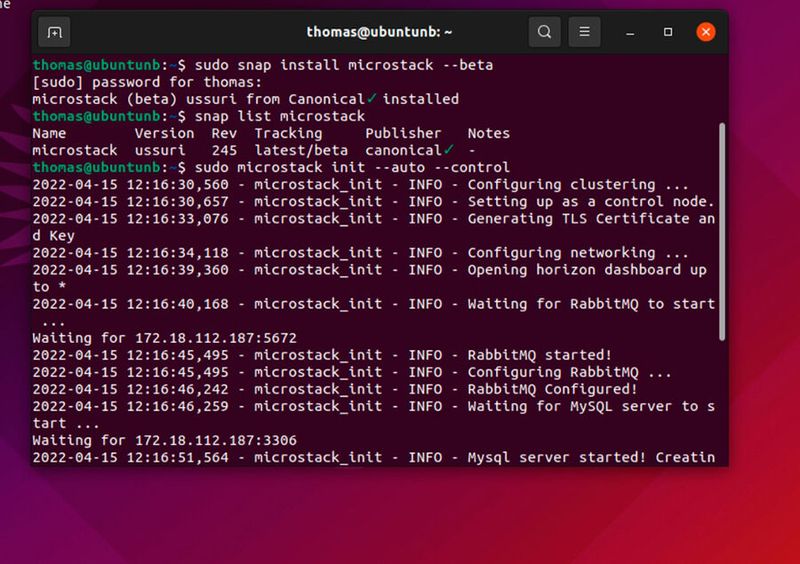
Task: Click the '[sudo] password for thomas:' line
Action: (147, 82)
